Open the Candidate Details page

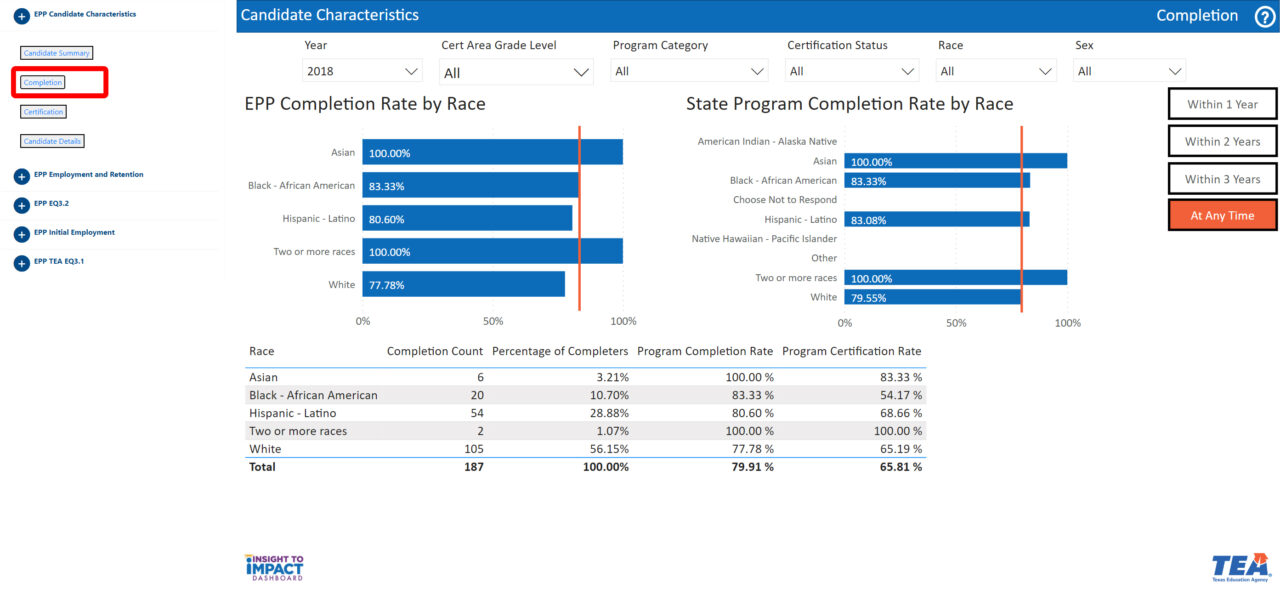(53, 141)
